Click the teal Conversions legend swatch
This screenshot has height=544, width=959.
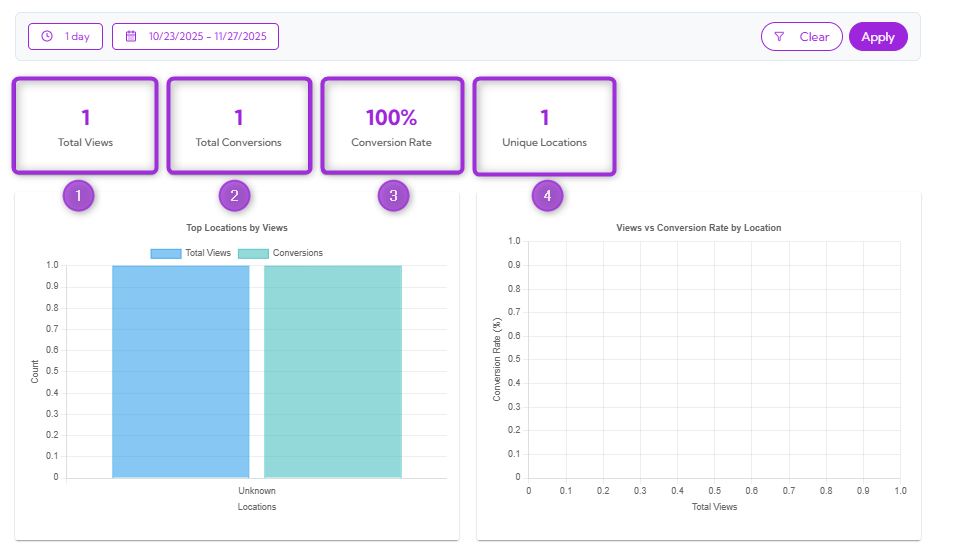coord(253,253)
